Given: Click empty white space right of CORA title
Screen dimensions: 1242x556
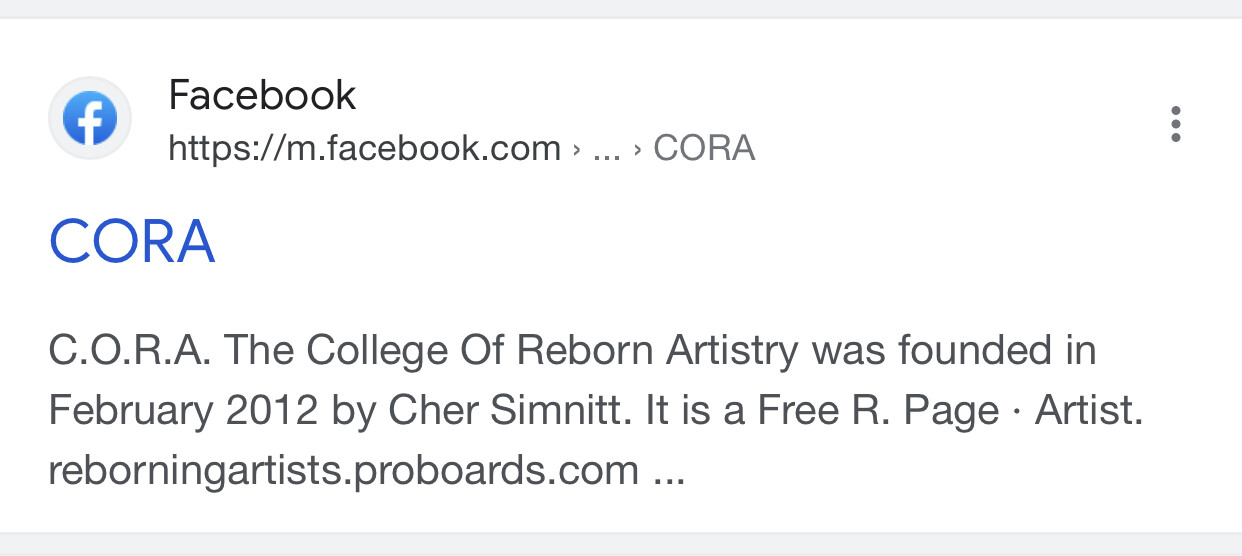Looking at the screenshot, I should click(700, 241).
